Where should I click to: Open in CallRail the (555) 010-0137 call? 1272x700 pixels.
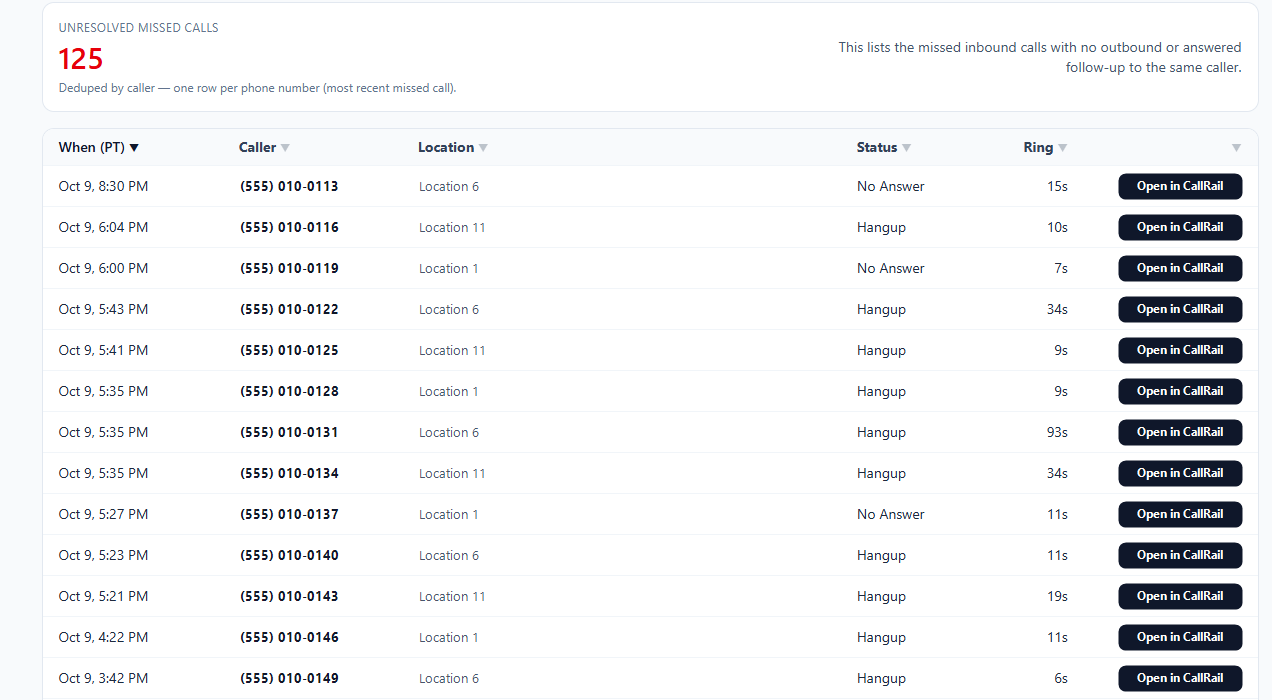pos(1180,515)
